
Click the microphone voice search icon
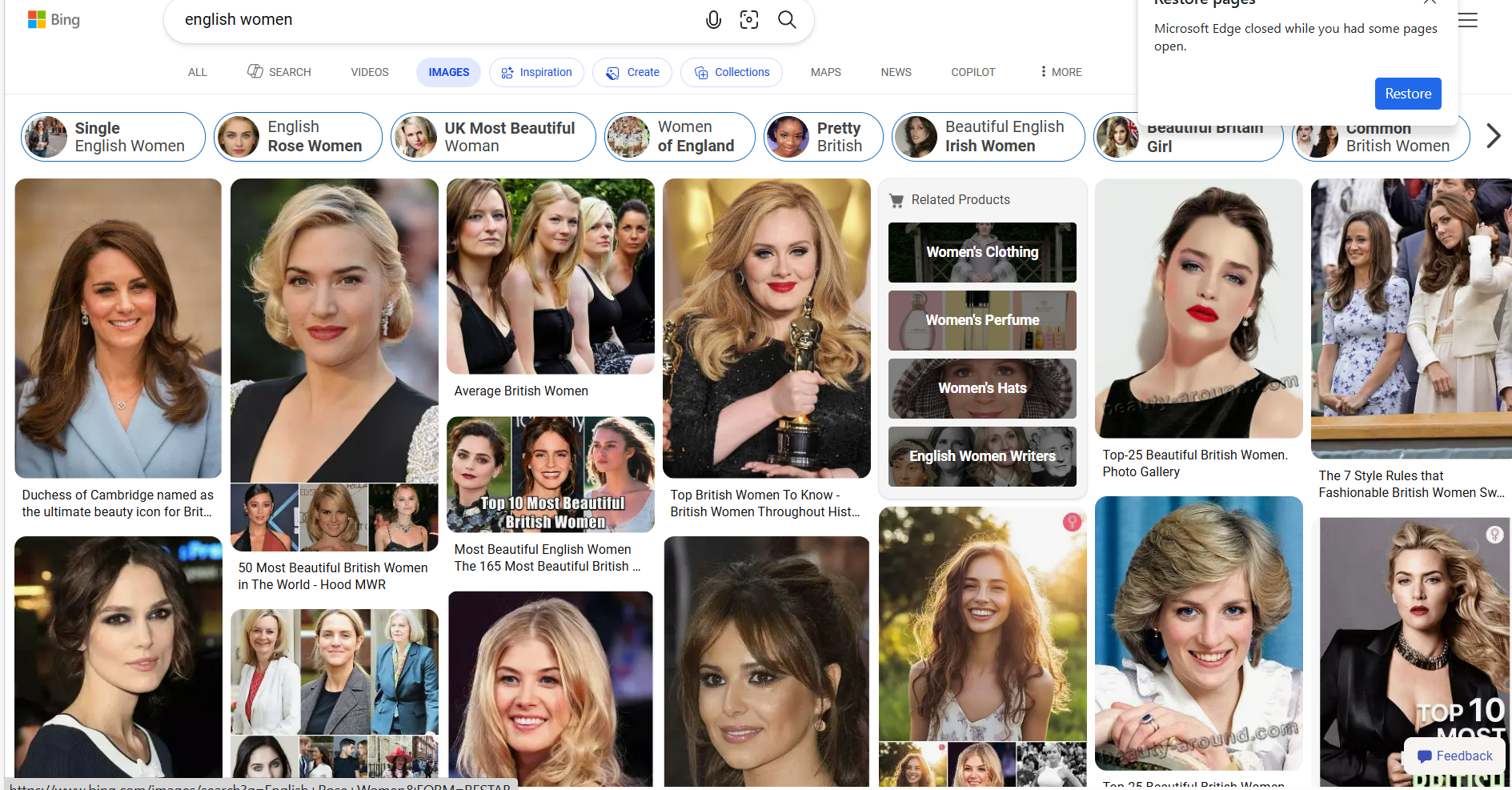coord(713,20)
